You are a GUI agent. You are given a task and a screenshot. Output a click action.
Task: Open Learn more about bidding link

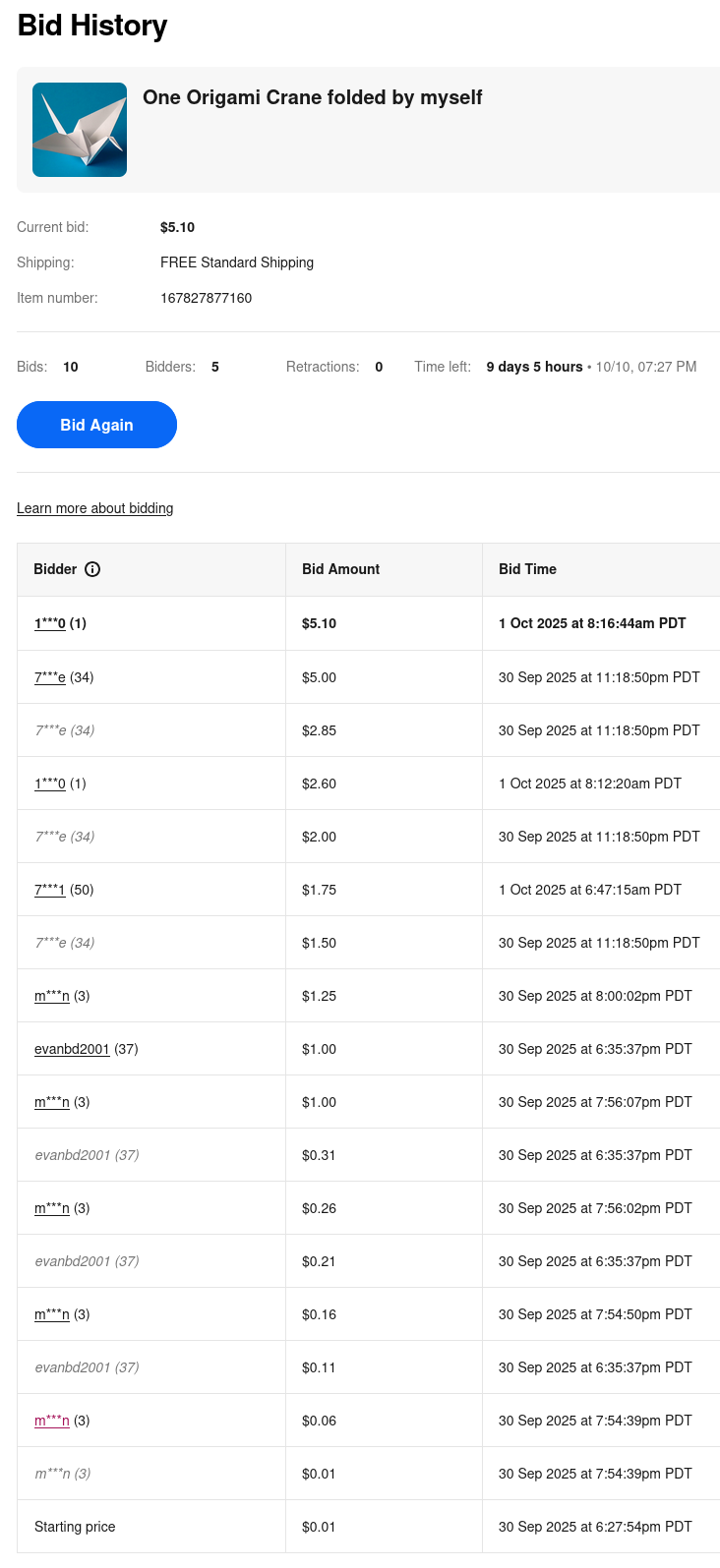(94, 508)
